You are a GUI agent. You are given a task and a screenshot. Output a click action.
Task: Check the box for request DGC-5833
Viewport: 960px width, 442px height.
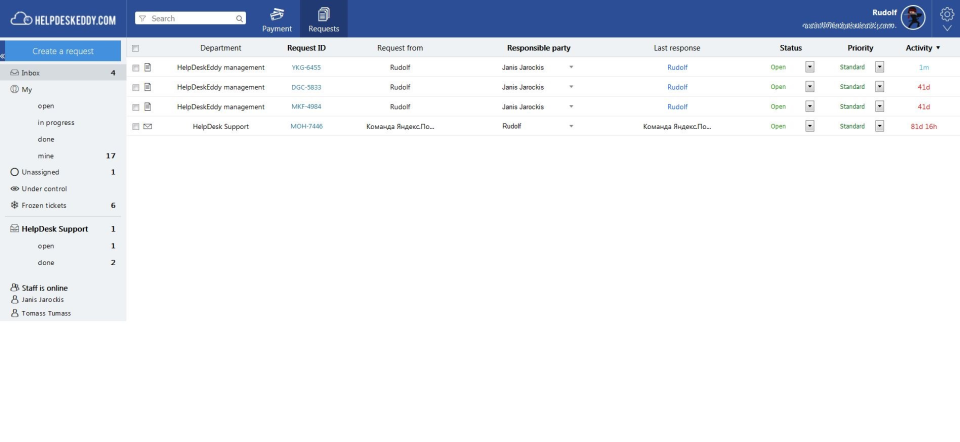click(x=136, y=87)
